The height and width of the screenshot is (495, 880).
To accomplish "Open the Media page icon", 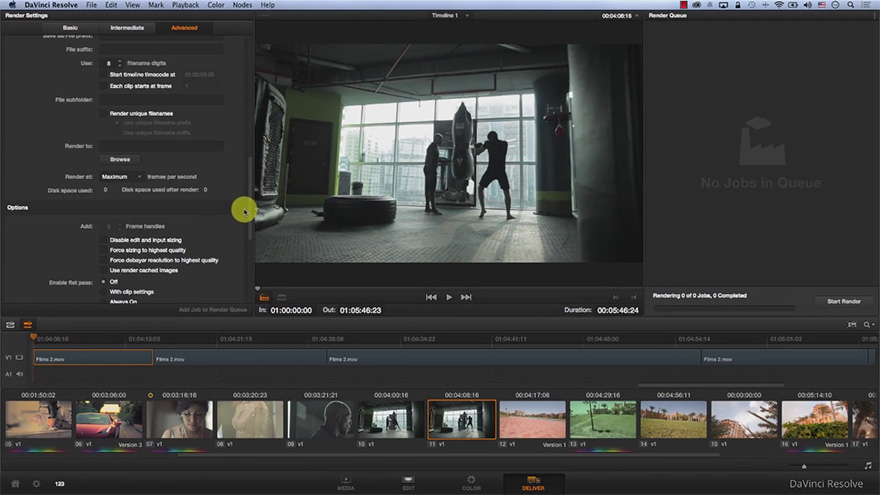I will tap(346, 482).
